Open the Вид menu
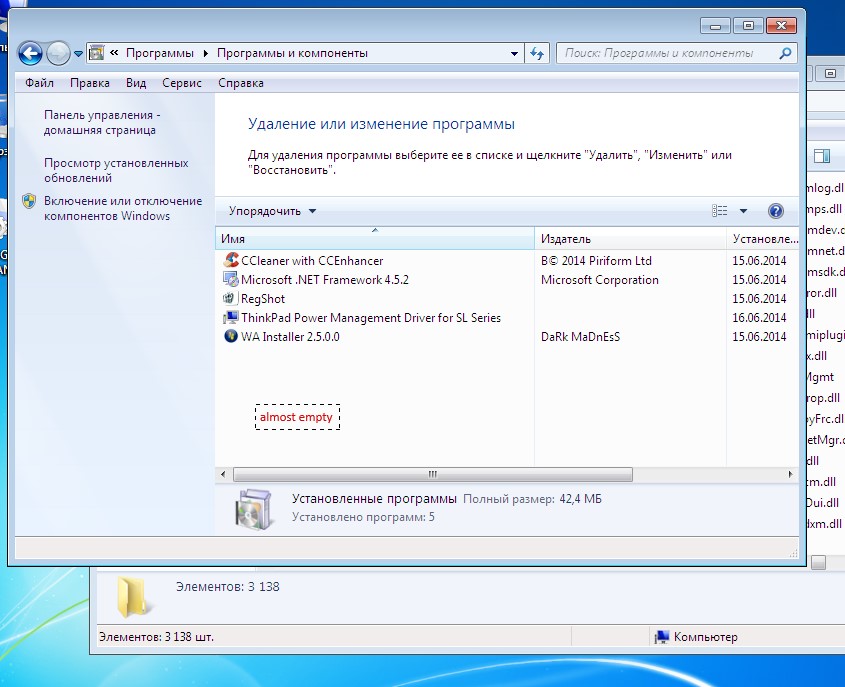 136,83
